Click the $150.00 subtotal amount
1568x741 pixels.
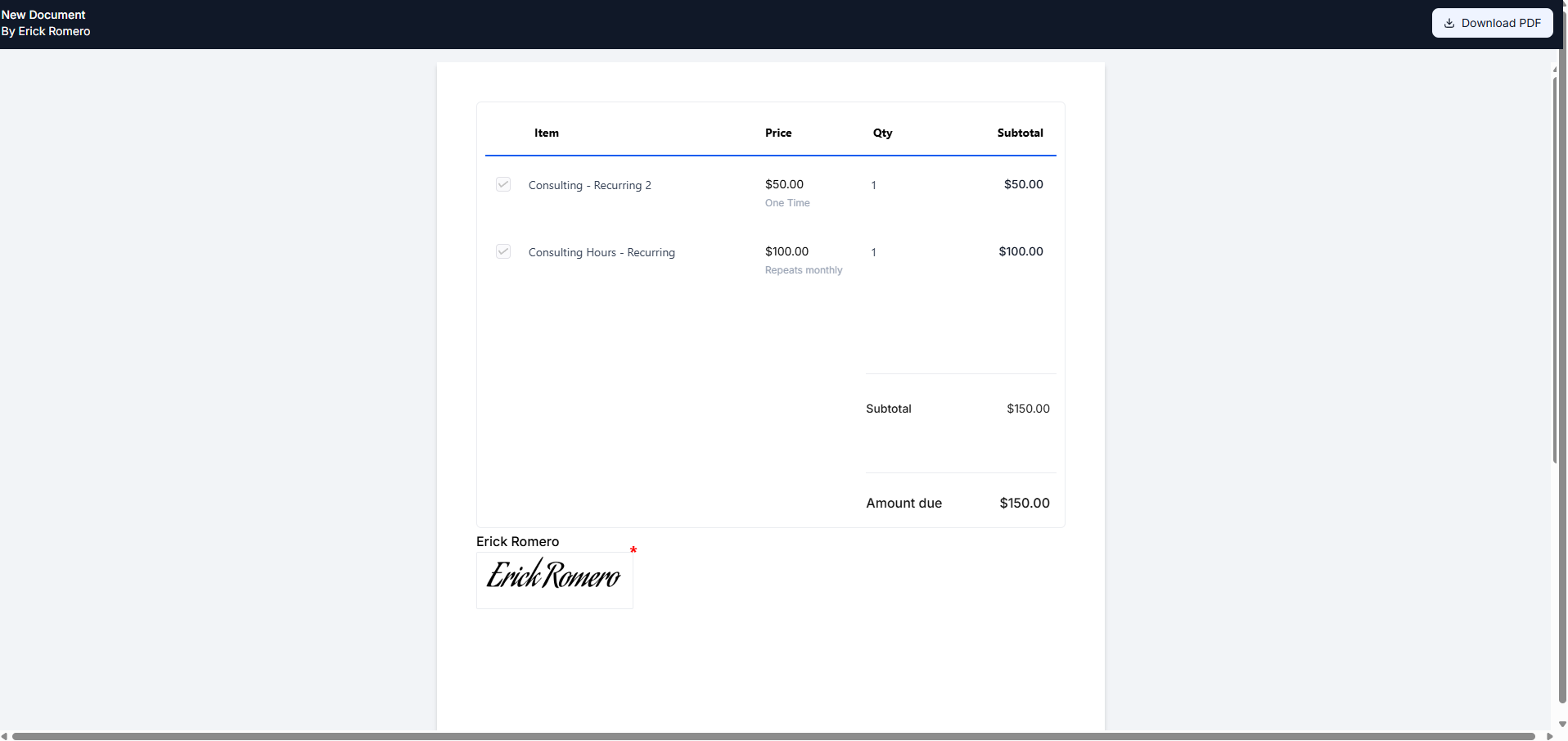1028,409
